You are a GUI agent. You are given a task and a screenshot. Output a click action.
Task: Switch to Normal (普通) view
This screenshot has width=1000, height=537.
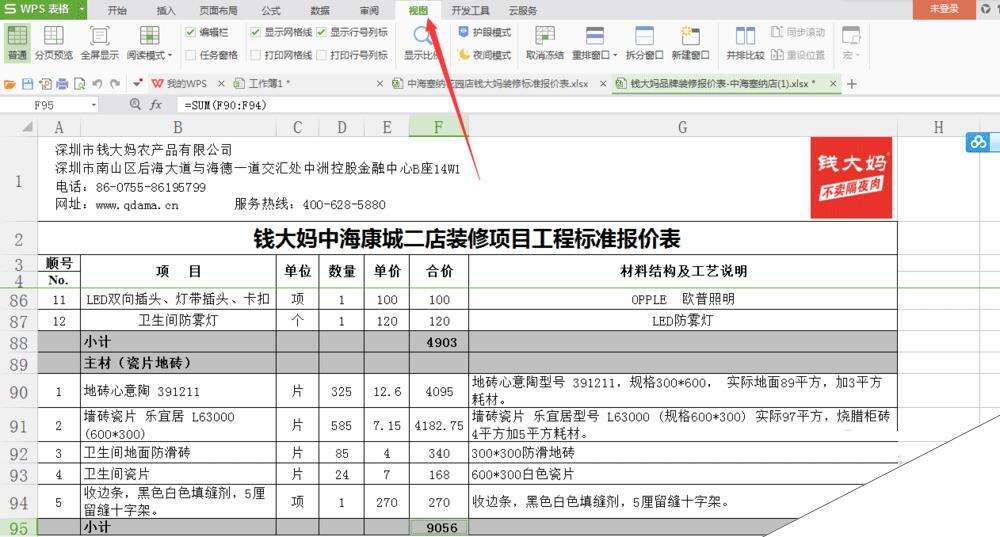[17, 42]
